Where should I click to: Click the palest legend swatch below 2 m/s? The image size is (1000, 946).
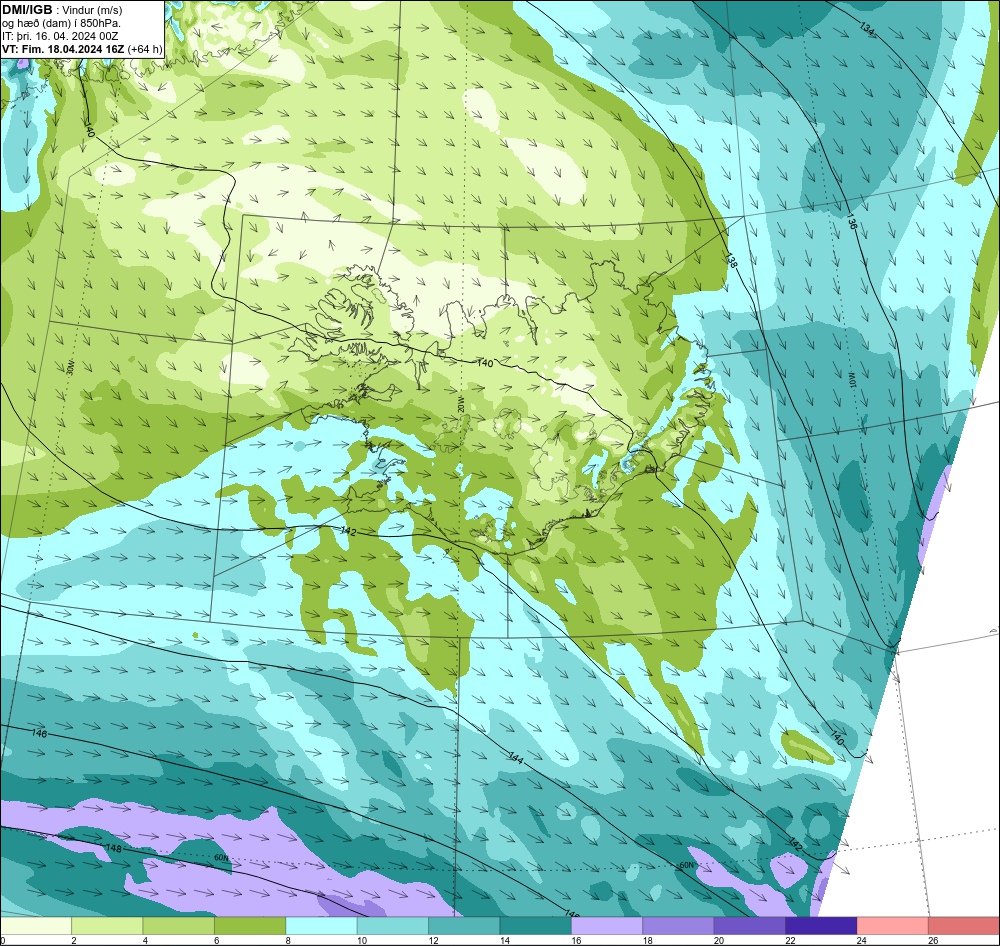click(36, 926)
